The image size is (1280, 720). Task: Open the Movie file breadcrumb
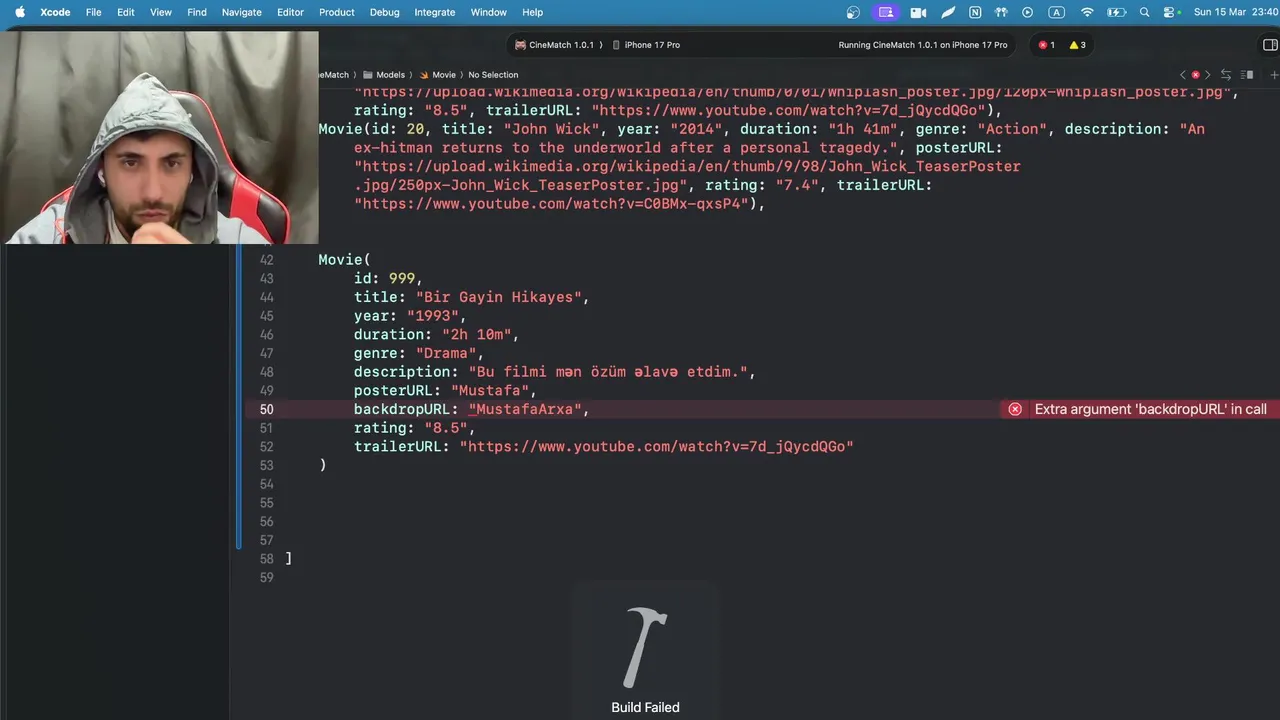[x=437, y=75]
